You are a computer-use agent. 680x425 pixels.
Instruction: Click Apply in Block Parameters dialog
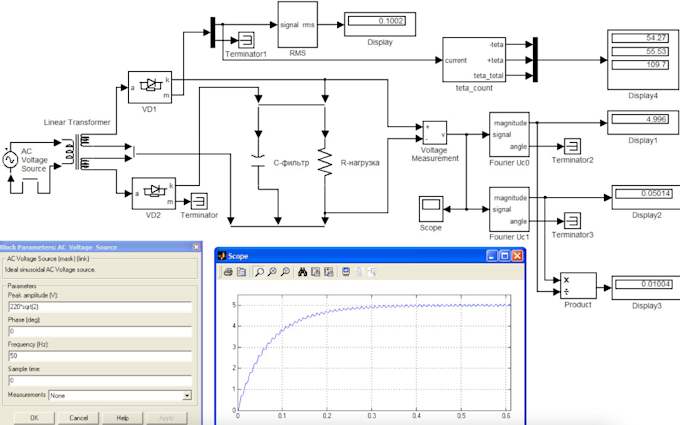point(167,418)
